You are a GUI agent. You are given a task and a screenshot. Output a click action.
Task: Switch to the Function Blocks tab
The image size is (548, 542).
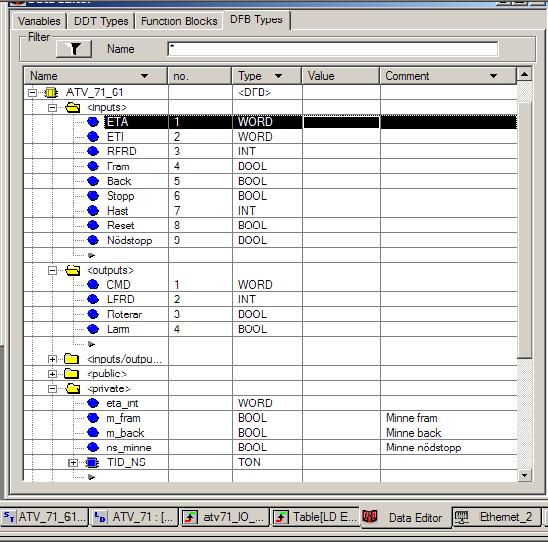[x=179, y=21]
